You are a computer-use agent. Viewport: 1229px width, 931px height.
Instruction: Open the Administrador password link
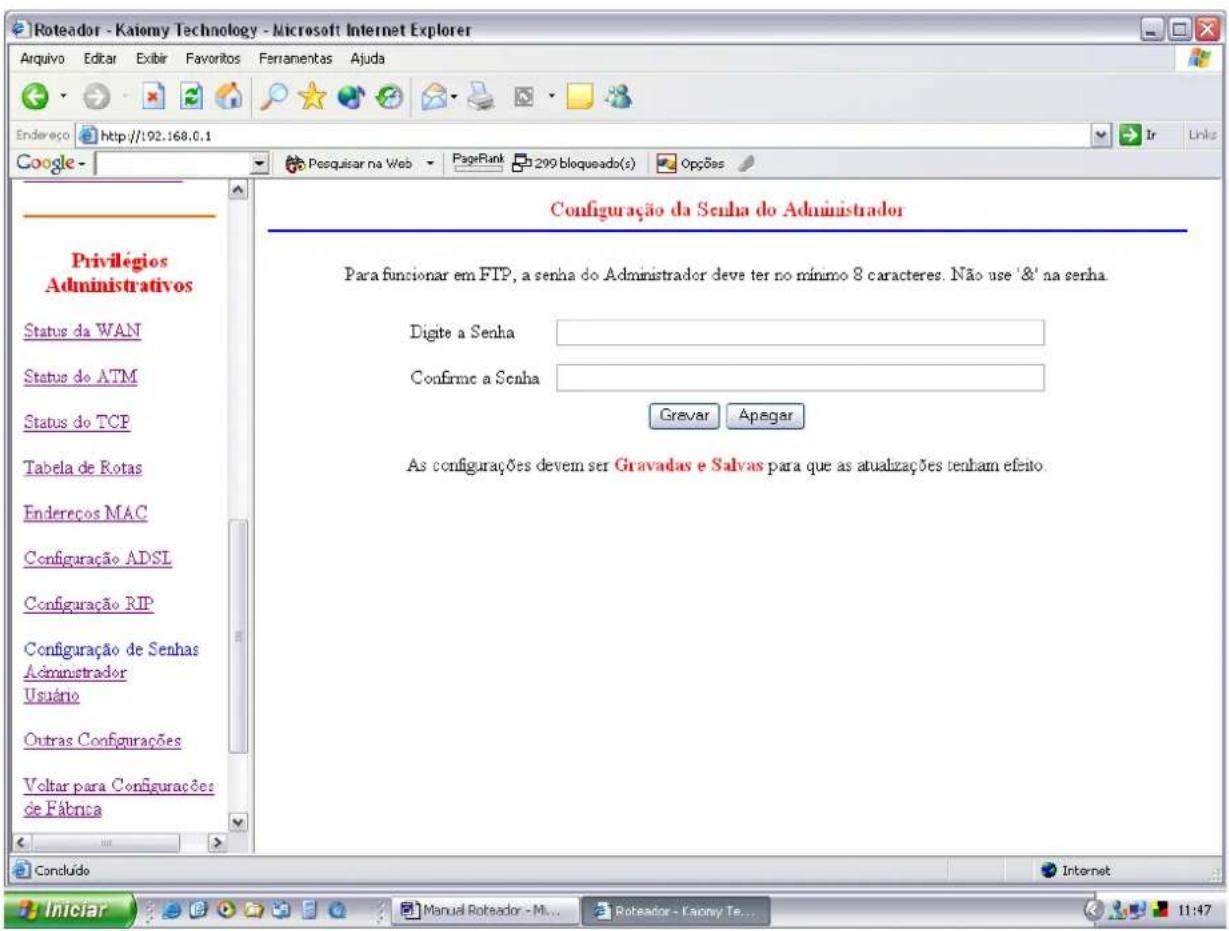(73, 672)
